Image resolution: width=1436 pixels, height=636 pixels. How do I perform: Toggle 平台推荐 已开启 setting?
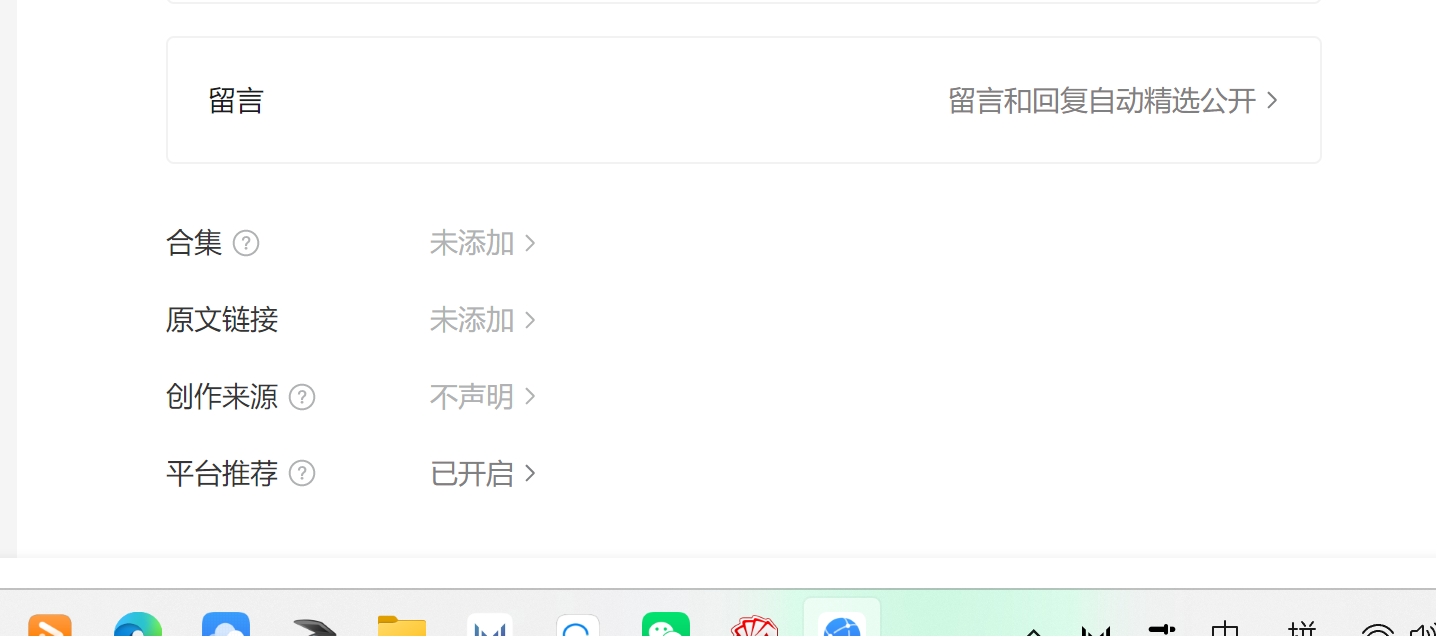tap(483, 473)
